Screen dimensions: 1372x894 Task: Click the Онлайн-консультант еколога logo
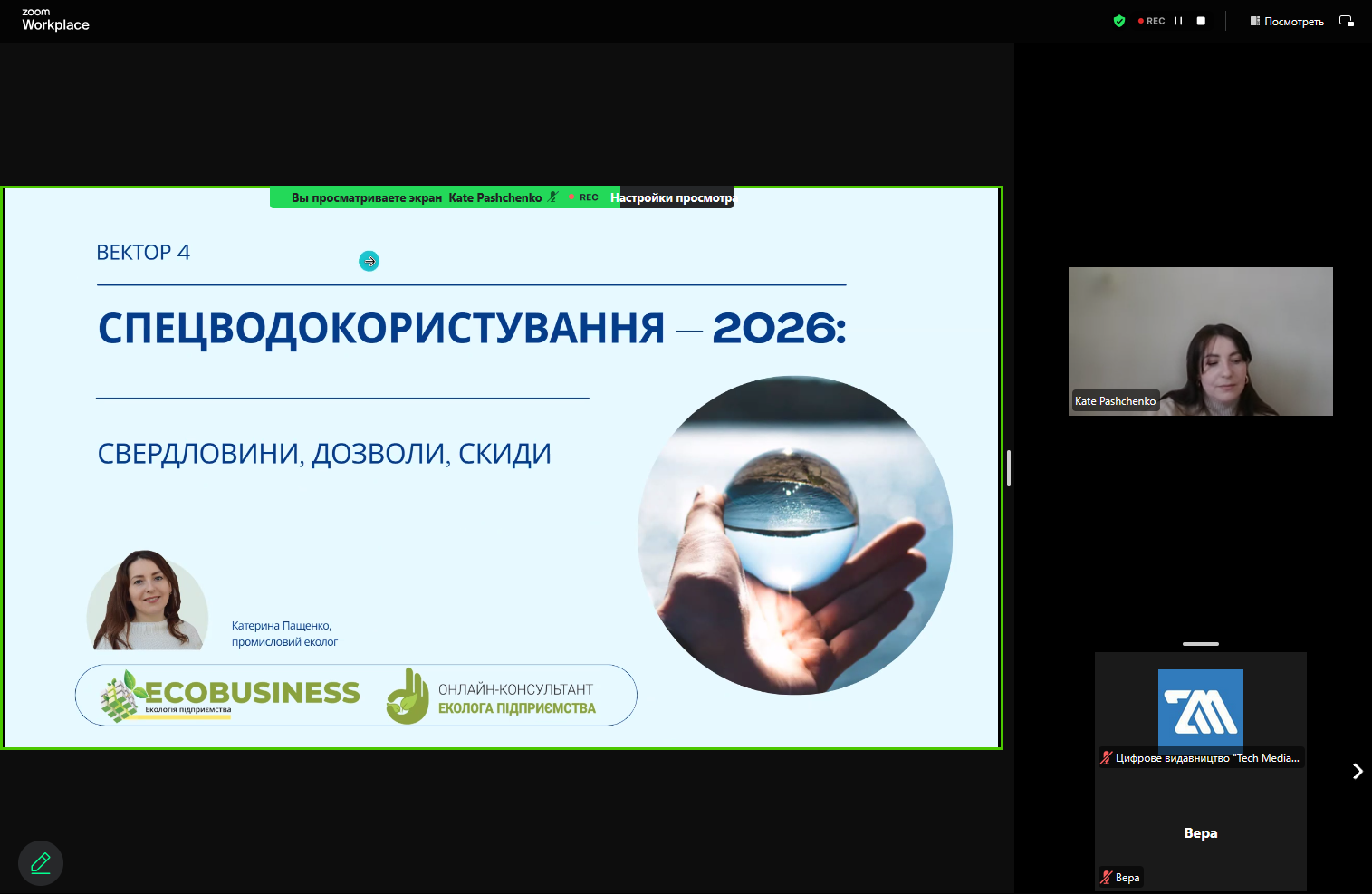[492, 697]
